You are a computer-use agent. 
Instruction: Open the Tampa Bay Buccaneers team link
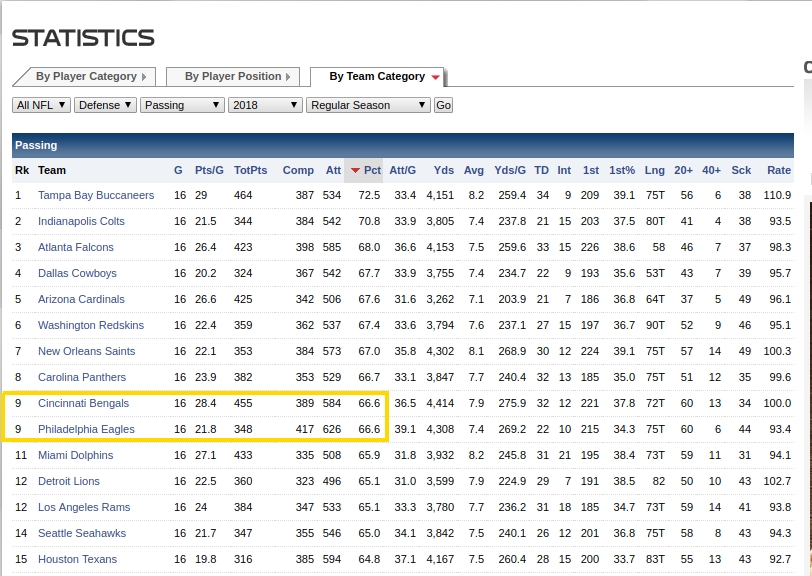(x=96, y=195)
